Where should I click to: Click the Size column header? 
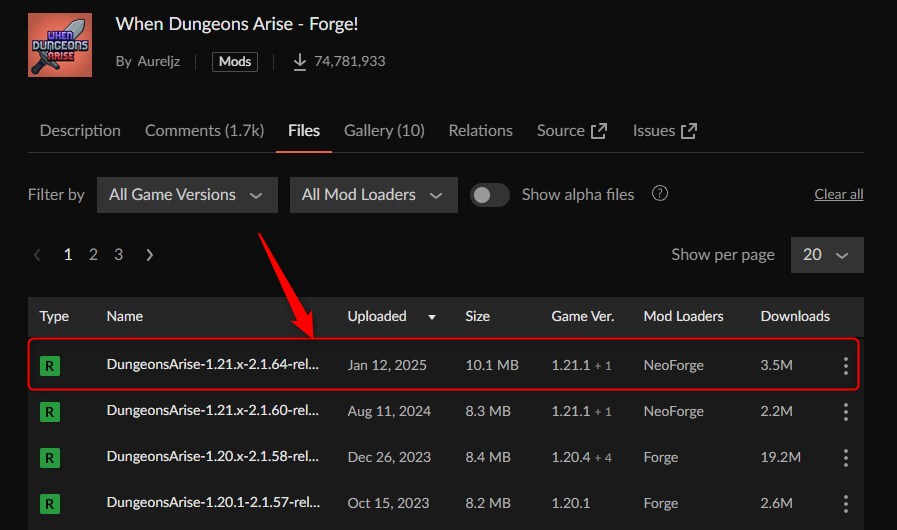pos(478,317)
